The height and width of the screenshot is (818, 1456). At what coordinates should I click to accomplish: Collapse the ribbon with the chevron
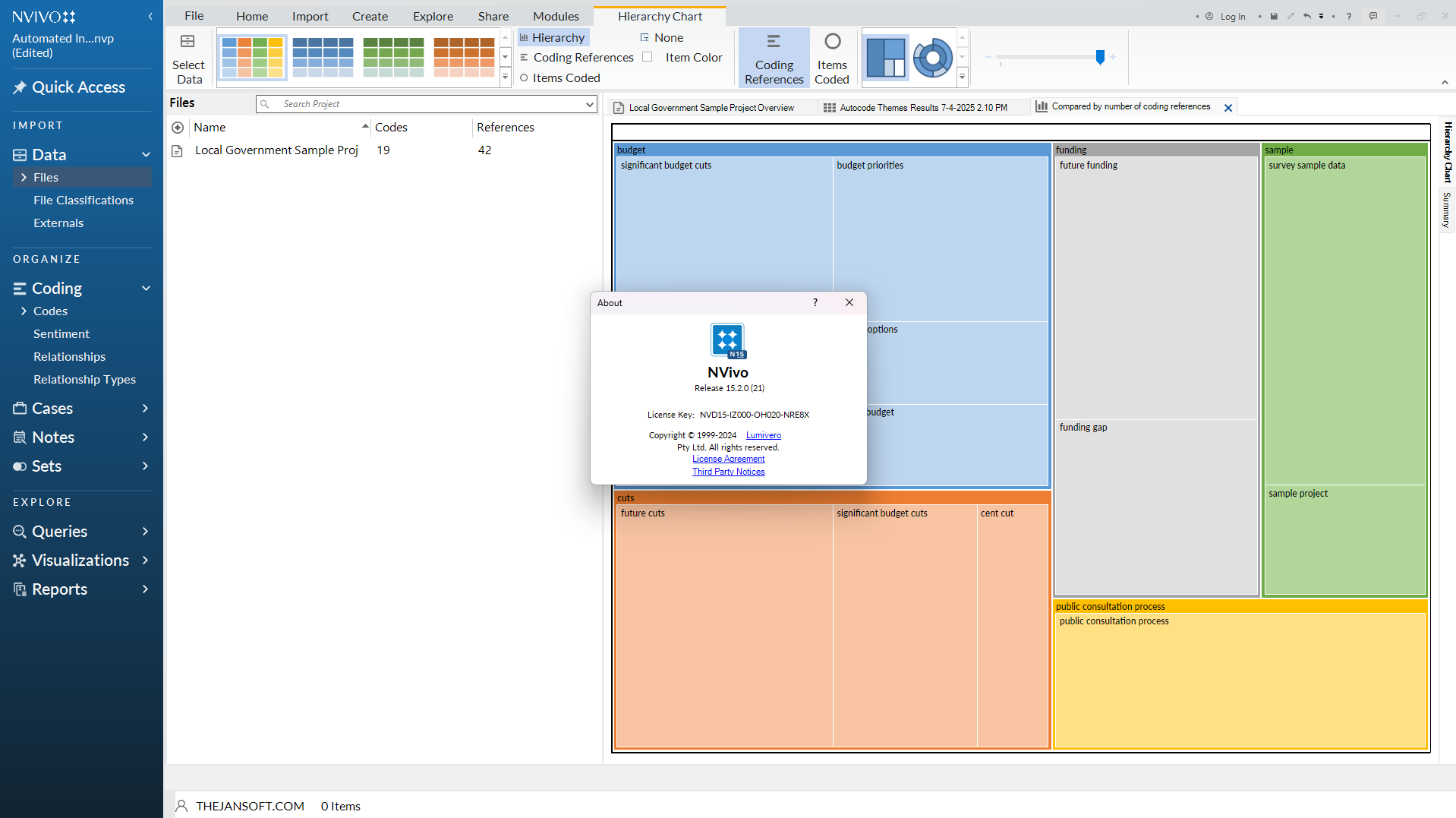pyautogui.click(x=1444, y=82)
